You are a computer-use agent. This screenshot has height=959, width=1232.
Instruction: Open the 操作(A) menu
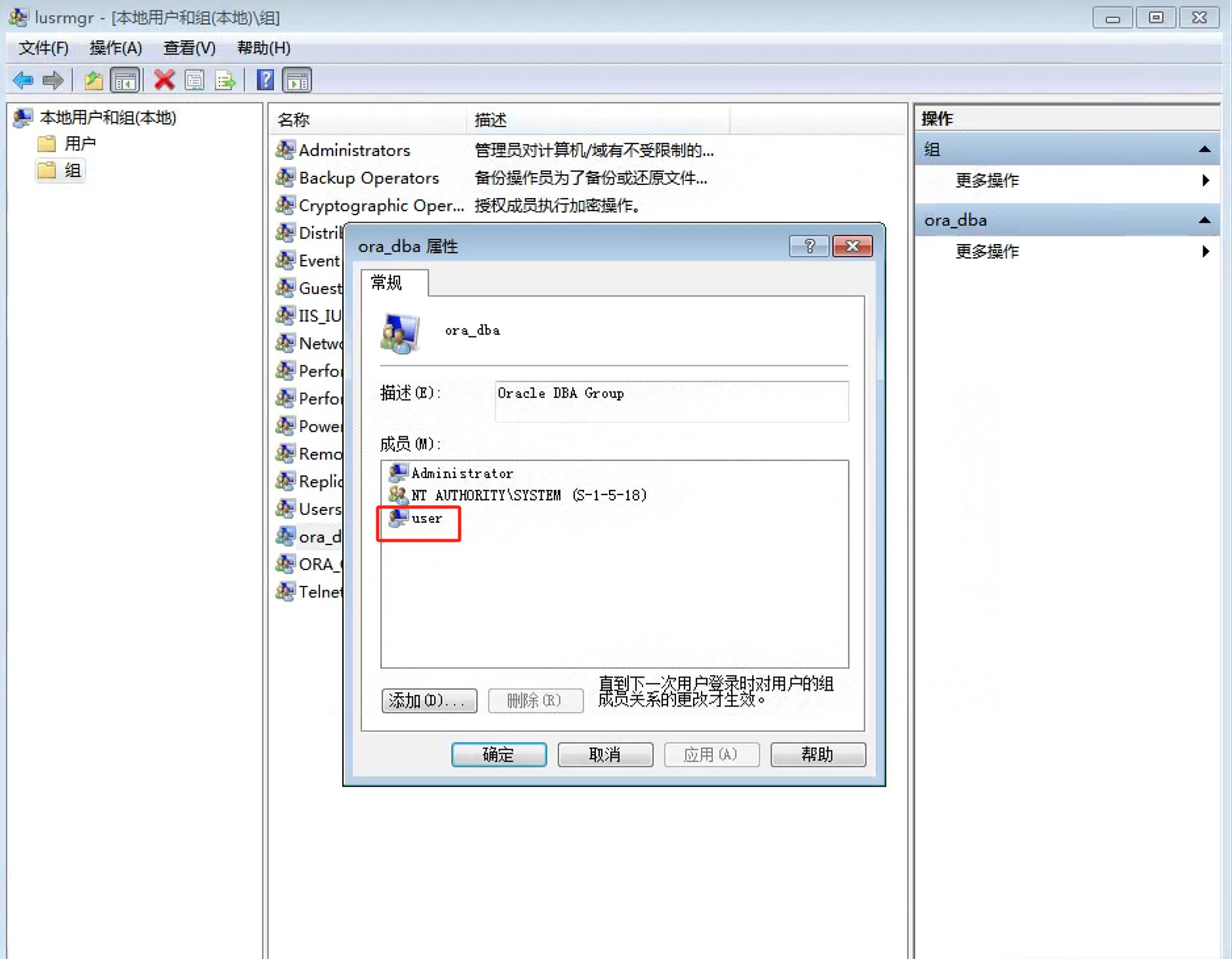pos(115,48)
